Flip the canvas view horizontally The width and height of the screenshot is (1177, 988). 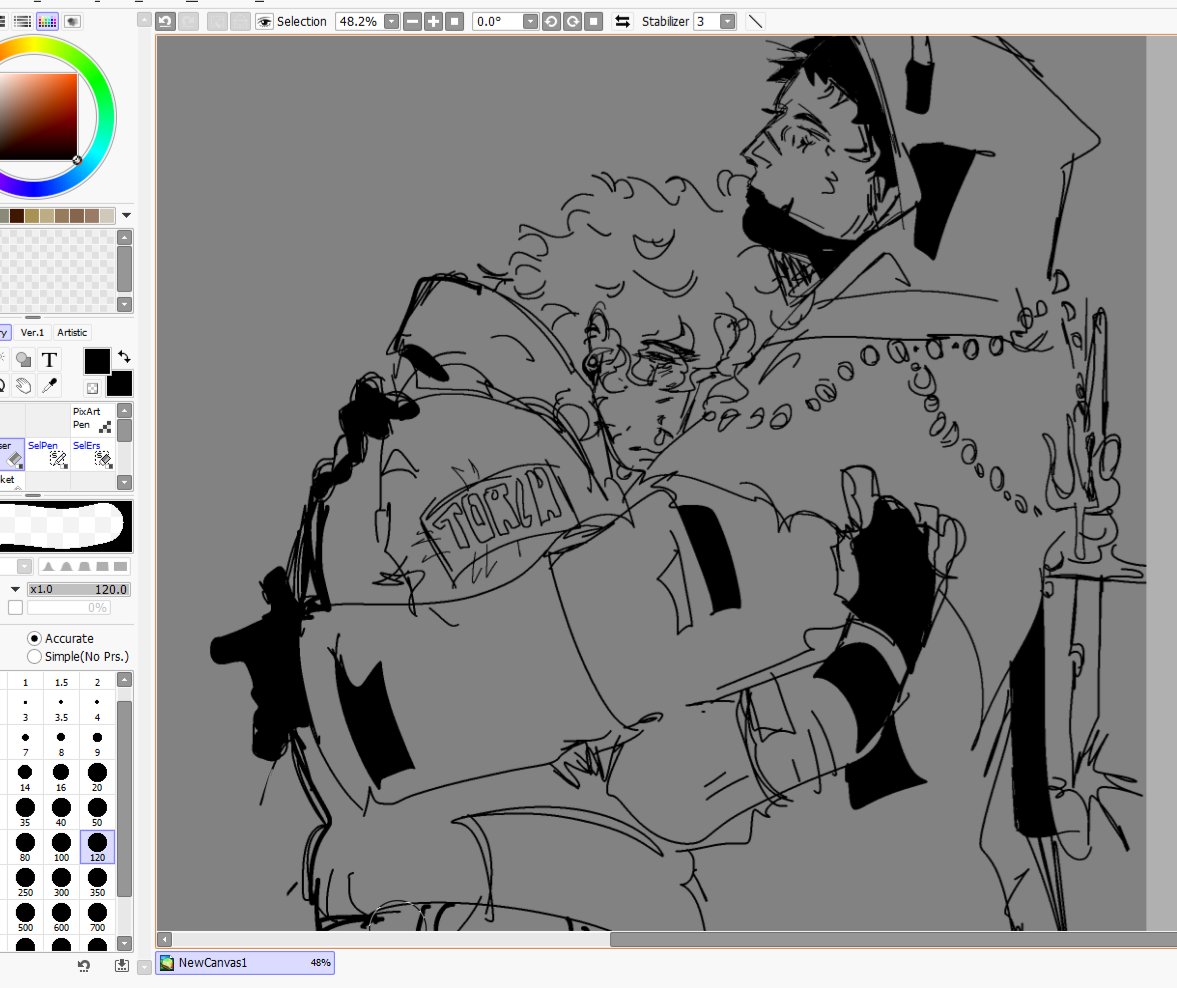622,21
